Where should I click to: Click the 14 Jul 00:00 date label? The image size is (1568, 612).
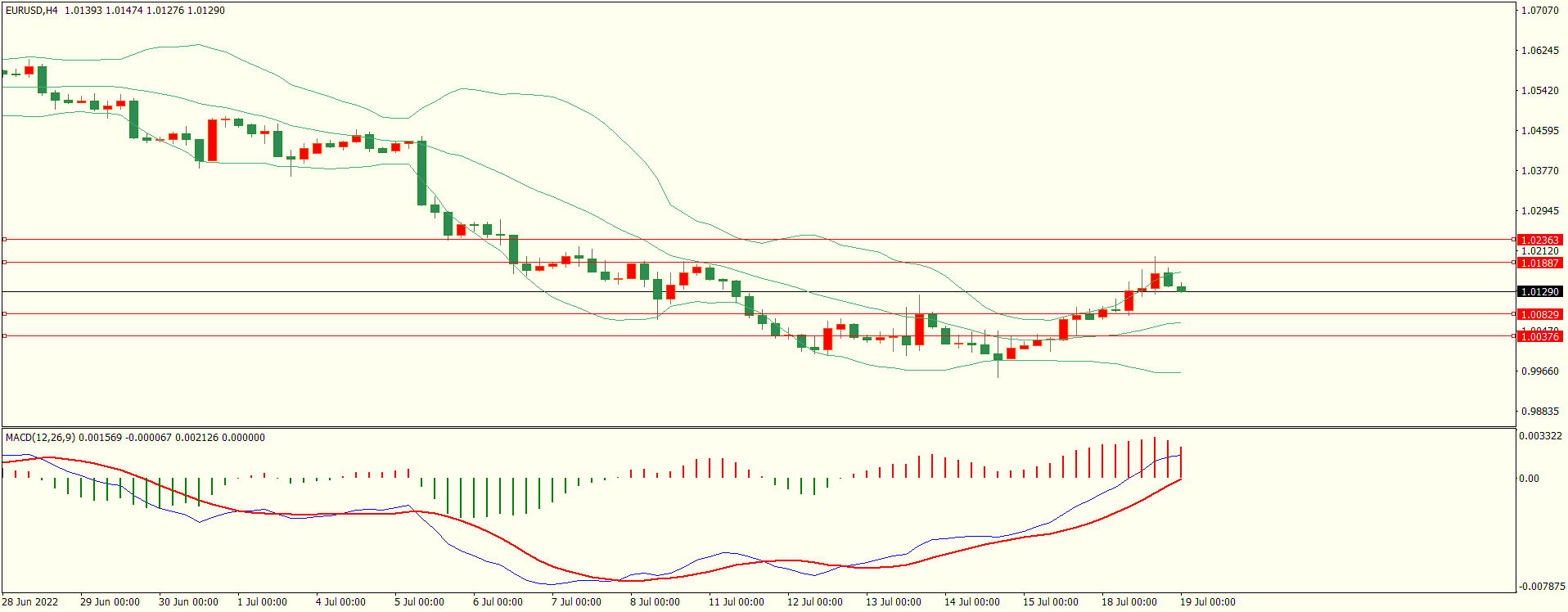(x=972, y=602)
